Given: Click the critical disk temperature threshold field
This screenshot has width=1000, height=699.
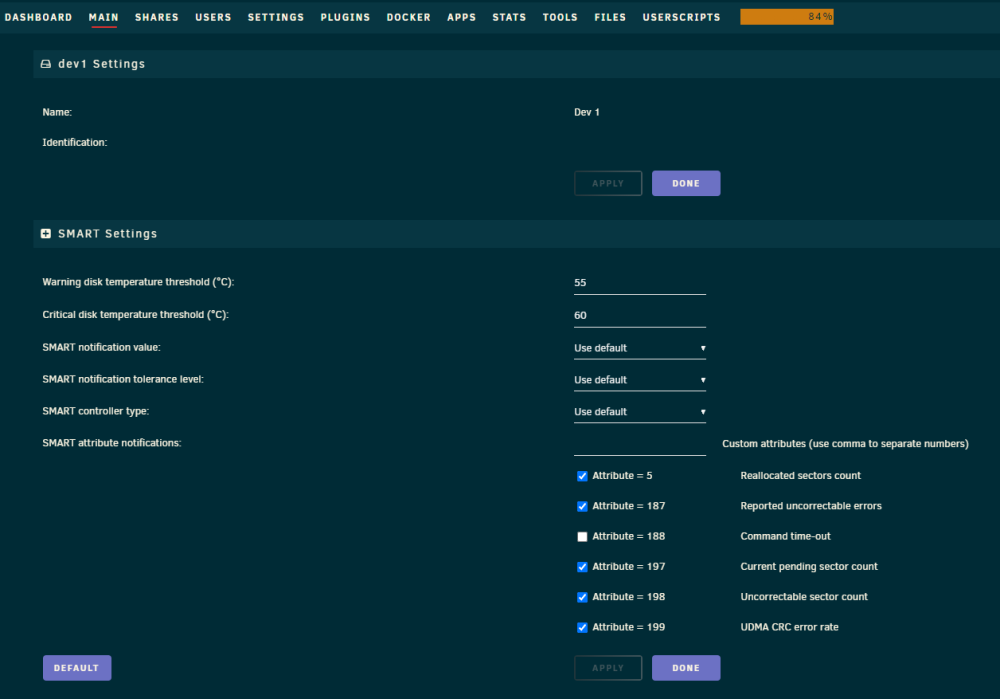Looking at the screenshot, I should click(640, 316).
